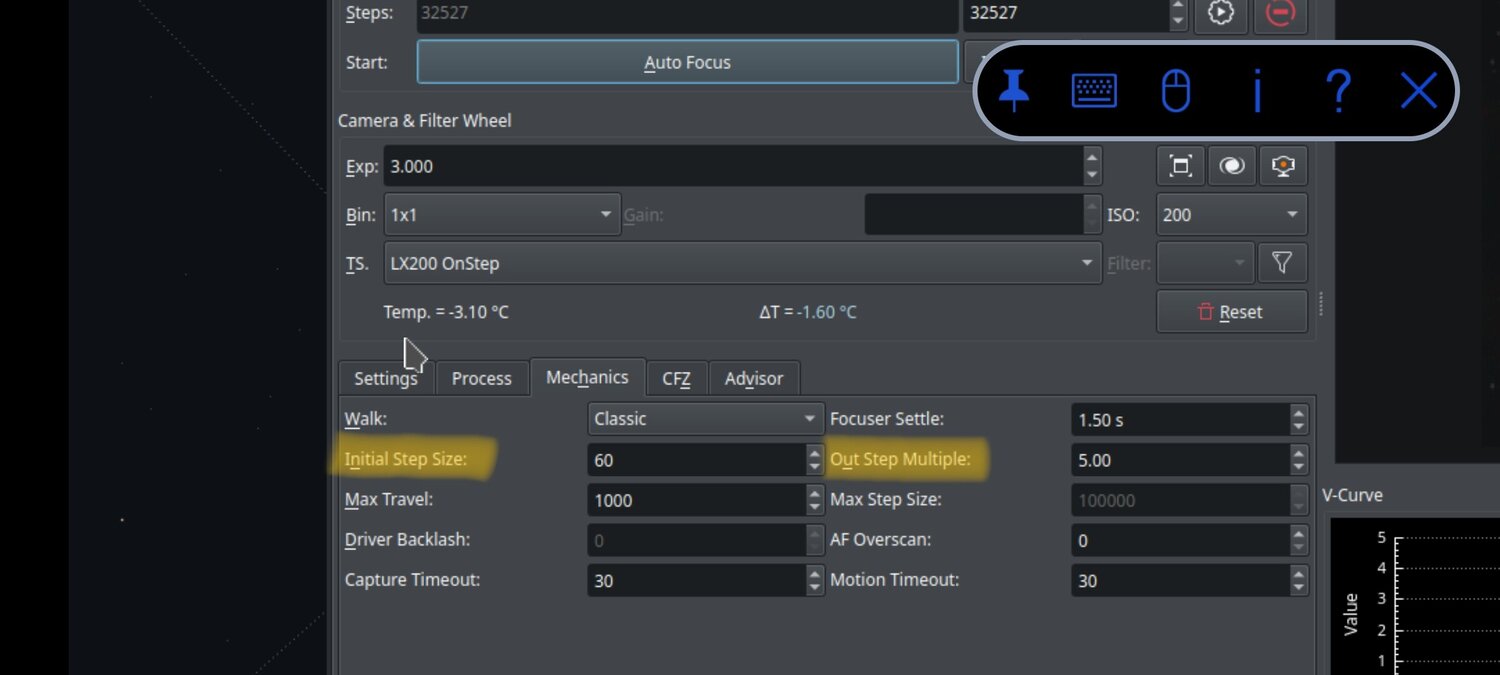Click the 'ΔT = -1.60 °C' reading
The height and width of the screenshot is (675, 1500).
click(807, 312)
